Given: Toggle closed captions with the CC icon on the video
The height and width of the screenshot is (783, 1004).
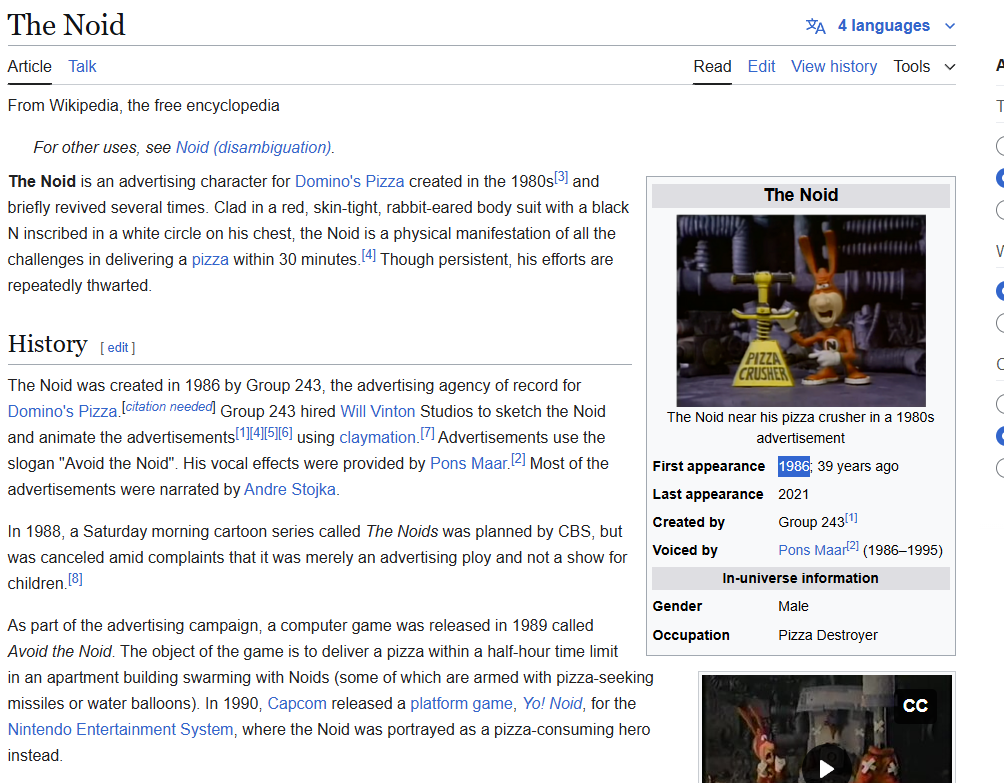Looking at the screenshot, I should point(915,706).
